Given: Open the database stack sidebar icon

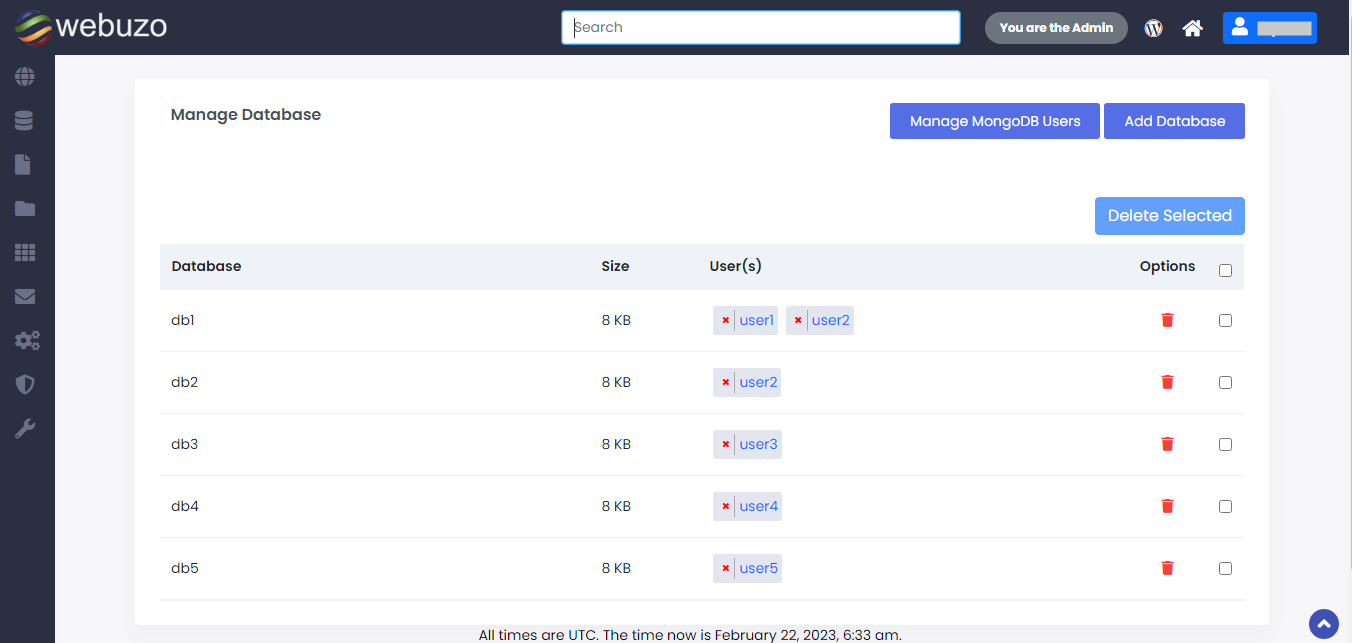Looking at the screenshot, I should tap(24, 121).
